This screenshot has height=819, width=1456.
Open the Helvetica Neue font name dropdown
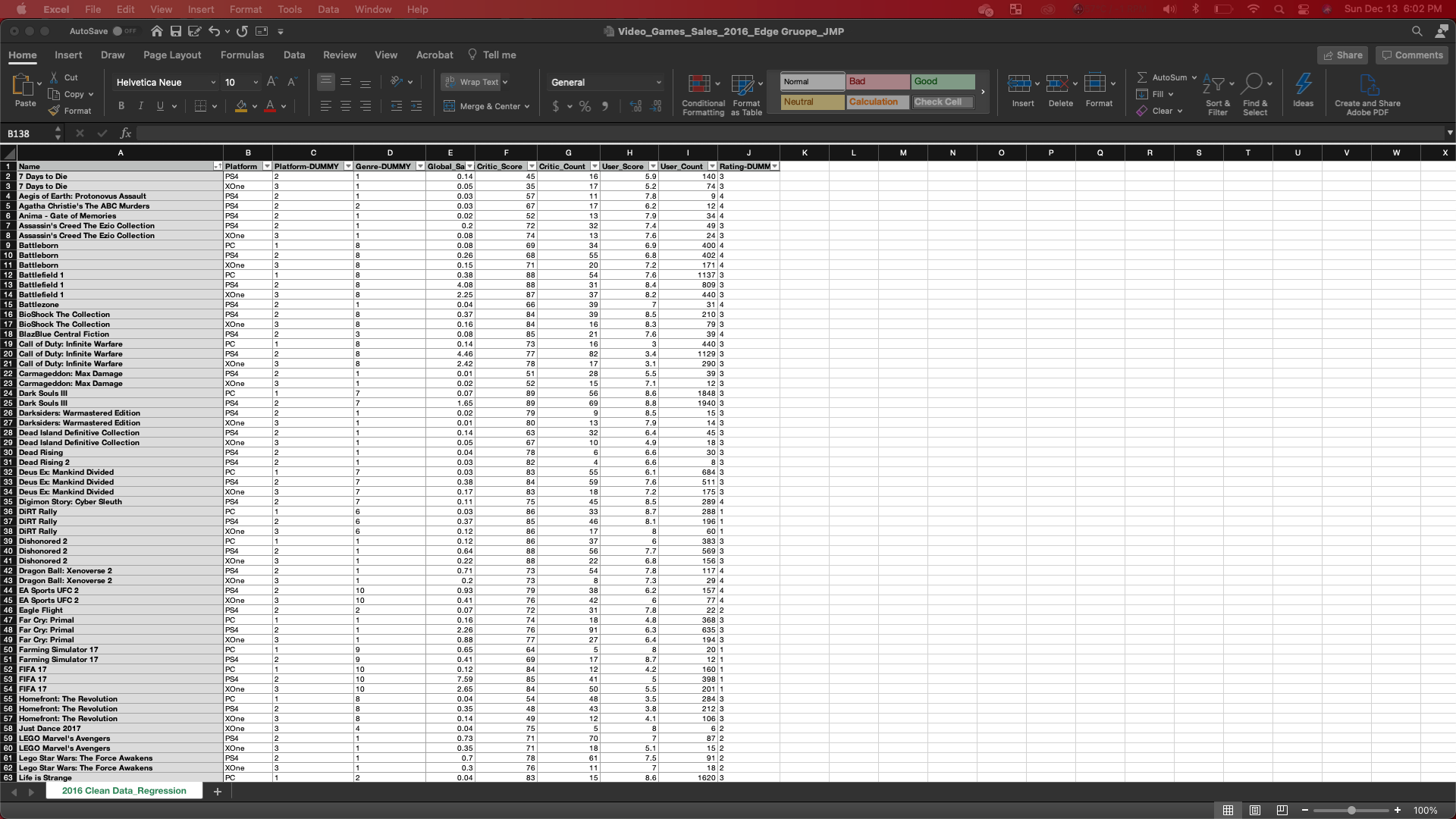click(213, 82)
